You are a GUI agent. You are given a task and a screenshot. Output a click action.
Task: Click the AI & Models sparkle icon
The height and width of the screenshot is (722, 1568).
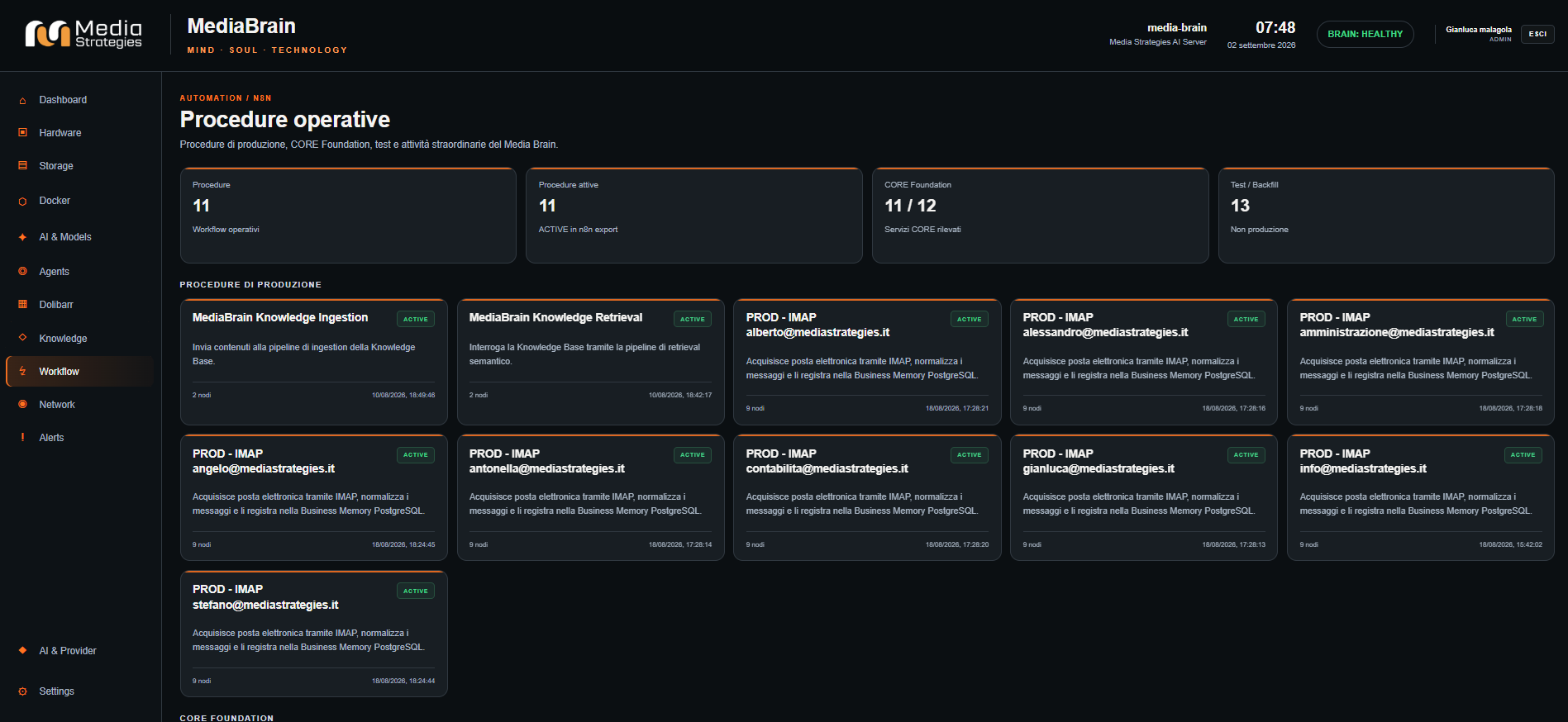[22, 237]
